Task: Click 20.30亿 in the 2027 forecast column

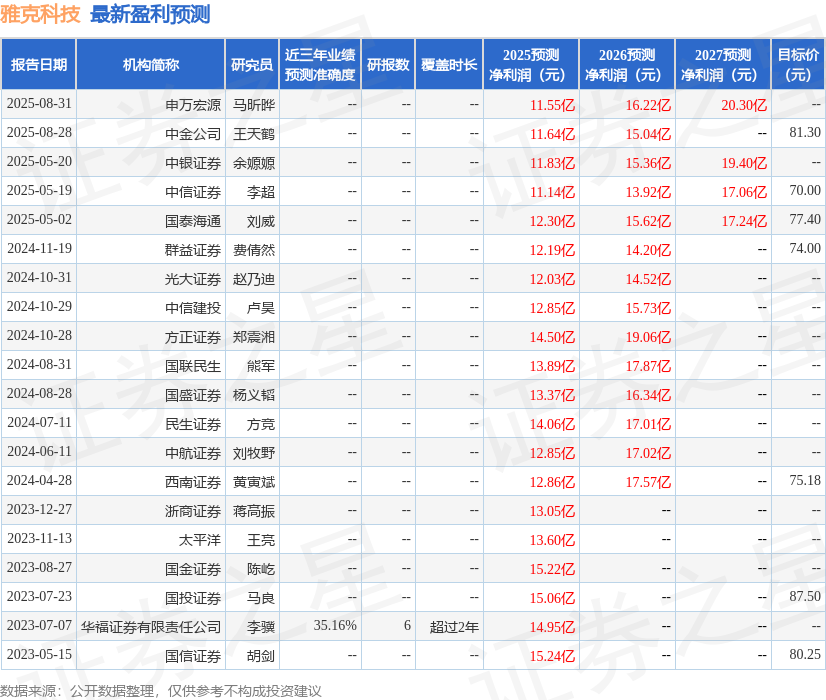Action: click(x=744, y=105)
